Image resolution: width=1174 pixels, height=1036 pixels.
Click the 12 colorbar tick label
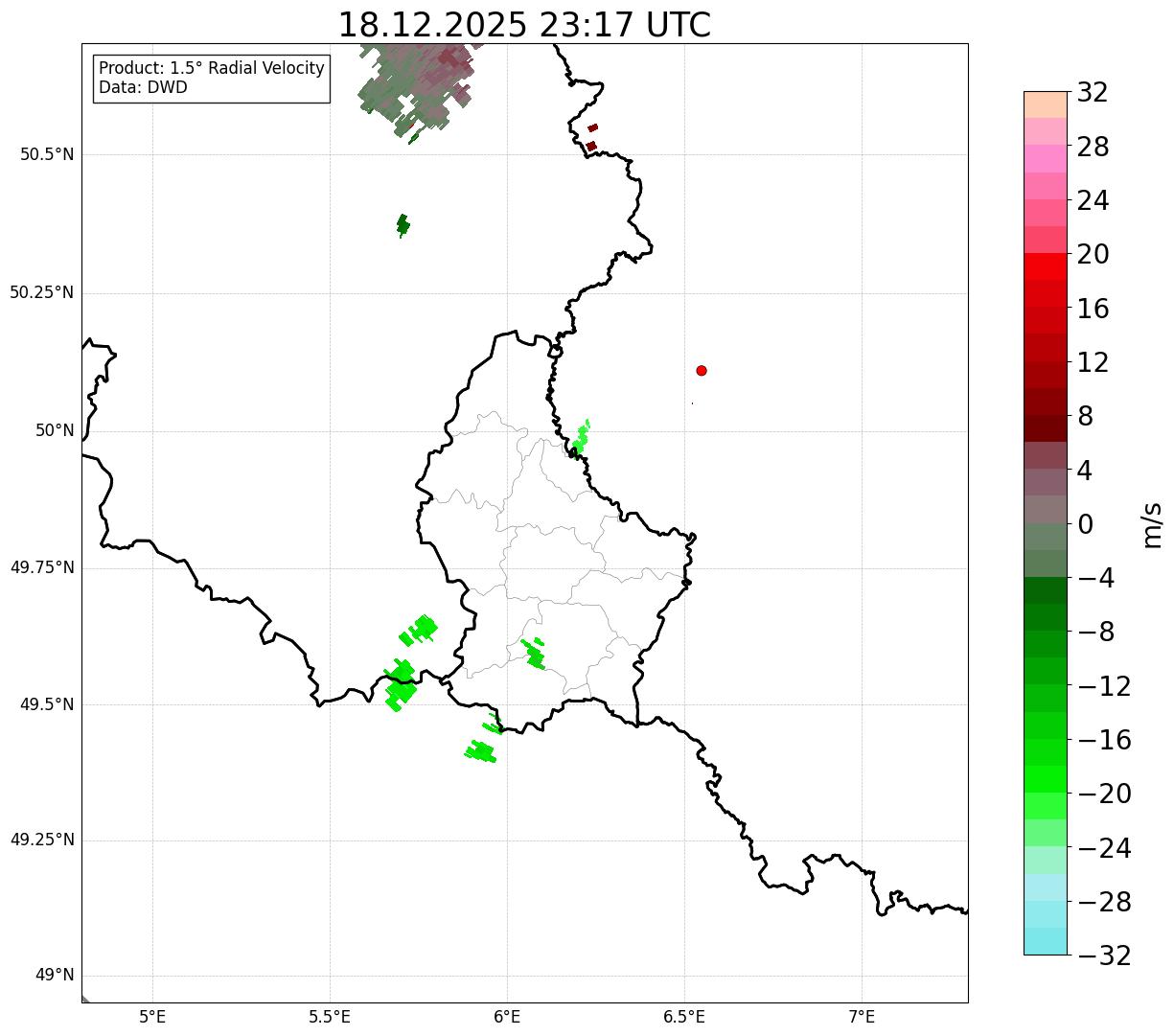coord(1093,362)
